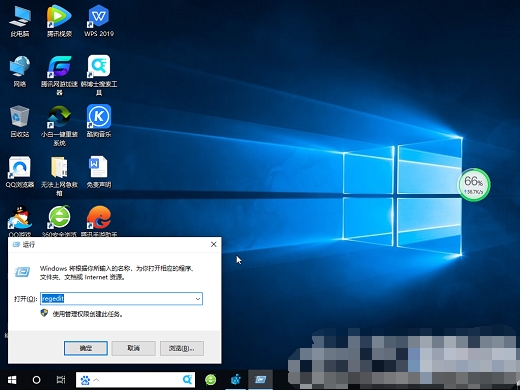Image resolution: width=521 pixels, height=390 pixels.
Task: Launch the orange Tencent assistant shortcut
Action: (99, 221)
